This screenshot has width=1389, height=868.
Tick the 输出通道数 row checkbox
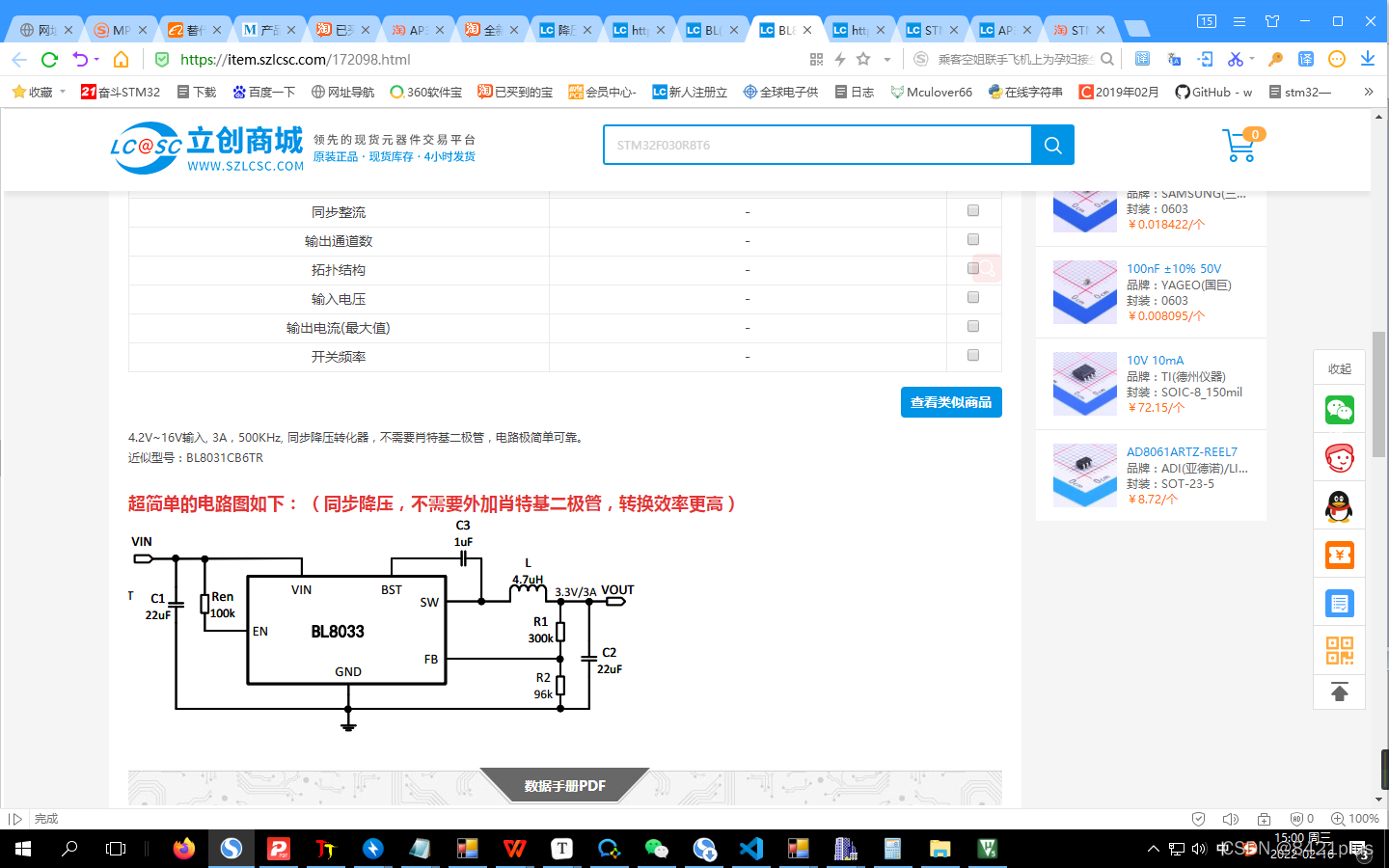973,239
